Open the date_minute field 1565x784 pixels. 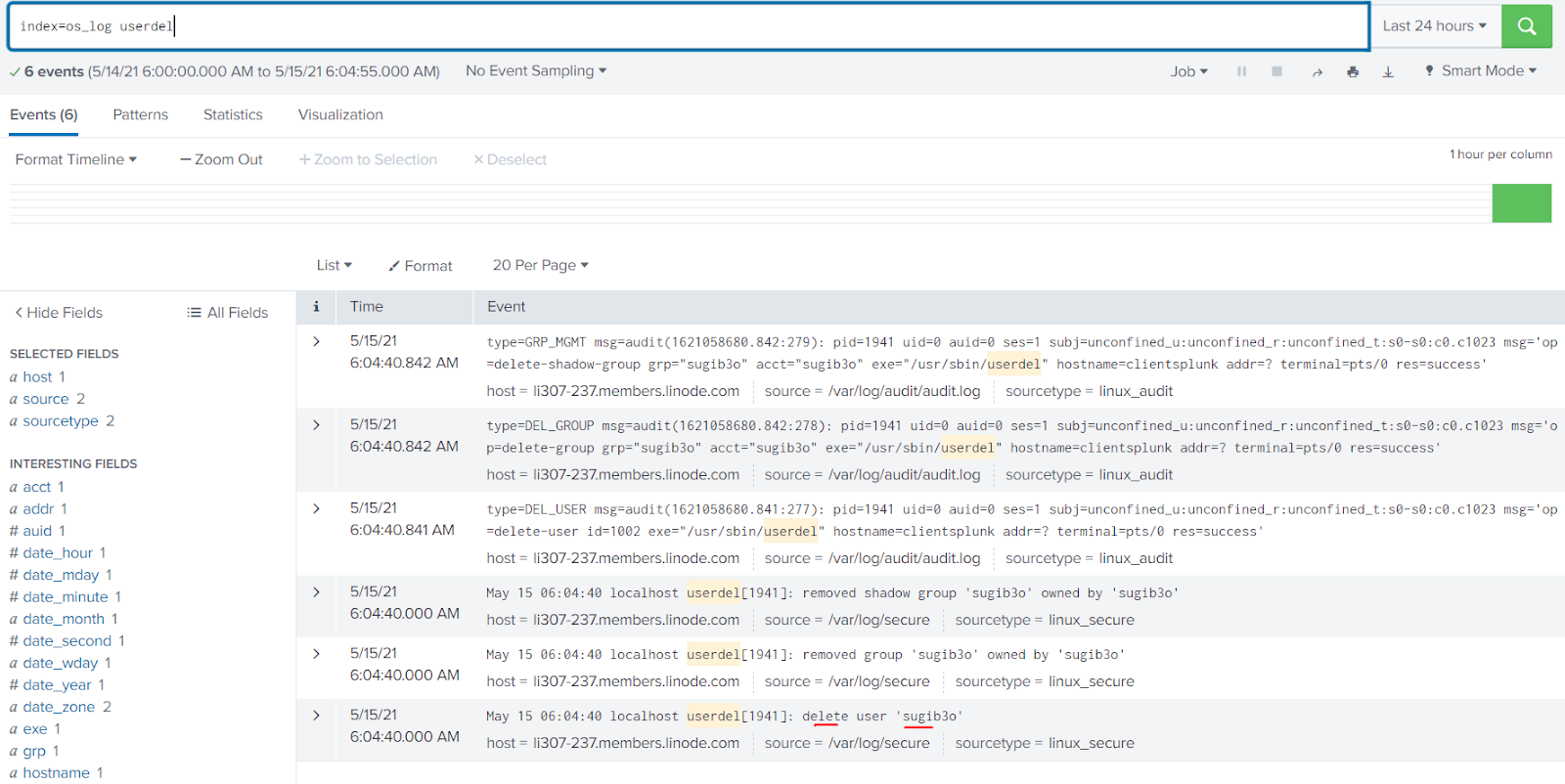tap(66, 596)
